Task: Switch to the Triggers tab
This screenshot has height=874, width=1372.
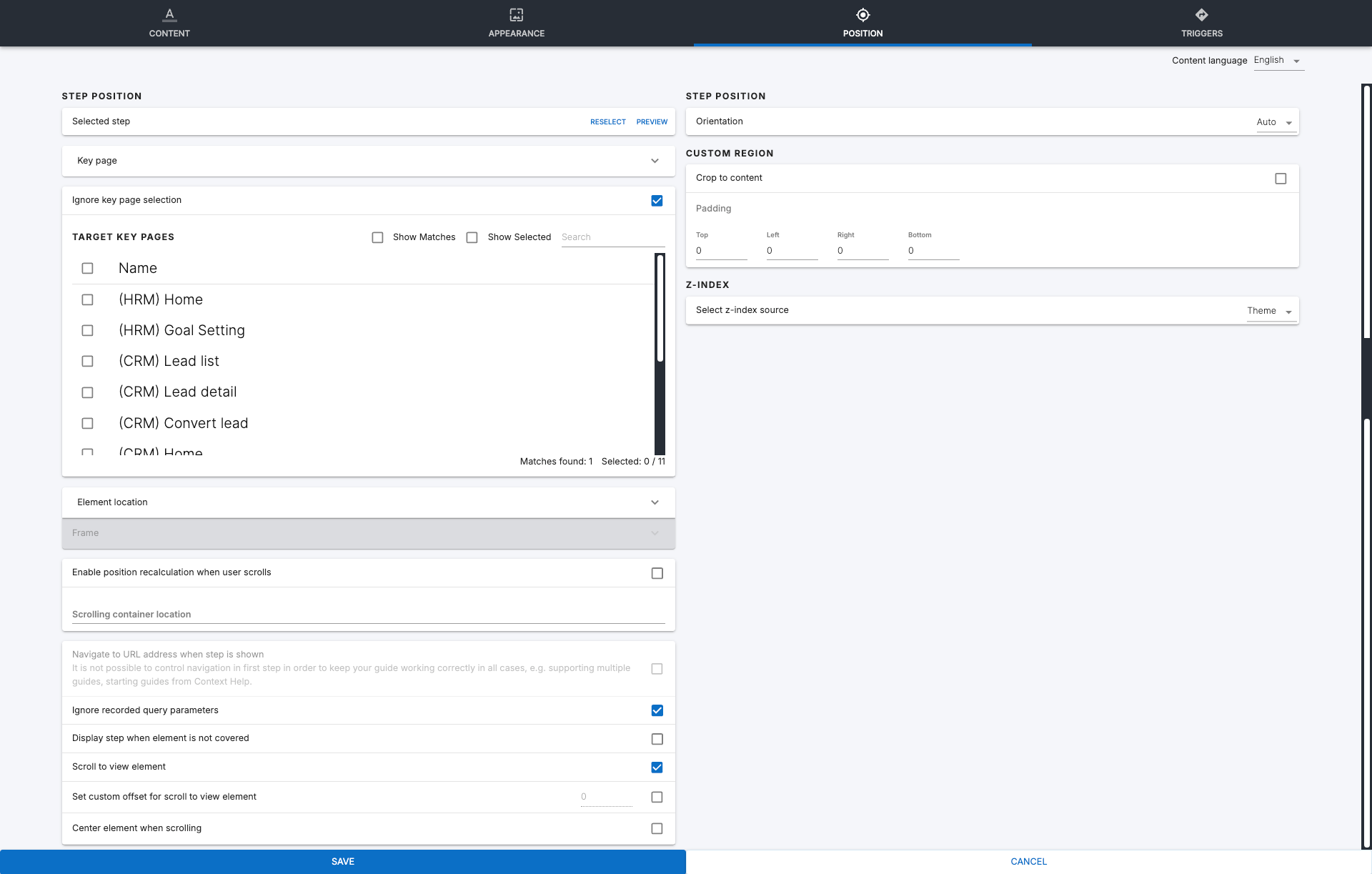Action: tap(1201, 33)
